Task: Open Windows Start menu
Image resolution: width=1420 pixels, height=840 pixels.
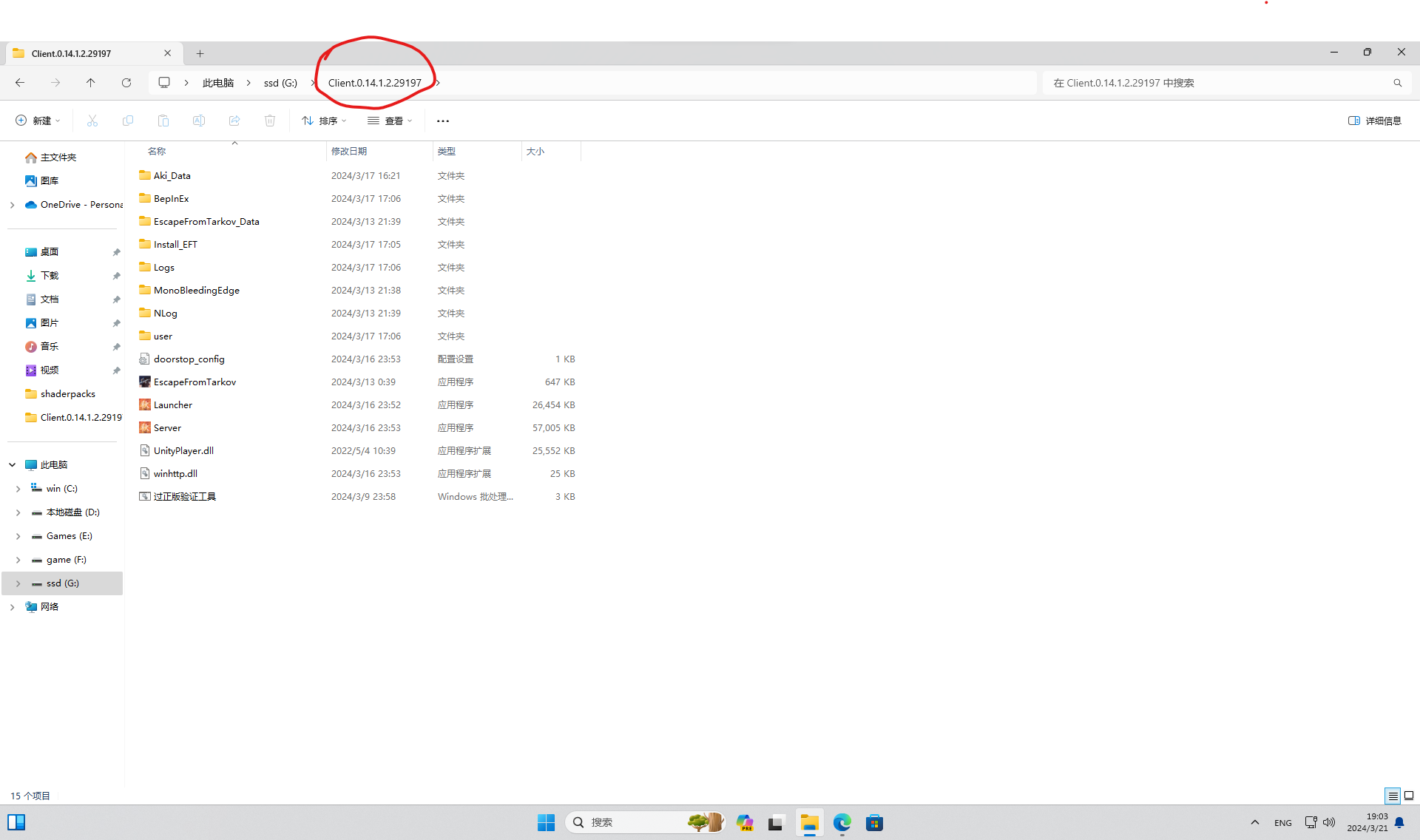Action: (x=546, y=822)
